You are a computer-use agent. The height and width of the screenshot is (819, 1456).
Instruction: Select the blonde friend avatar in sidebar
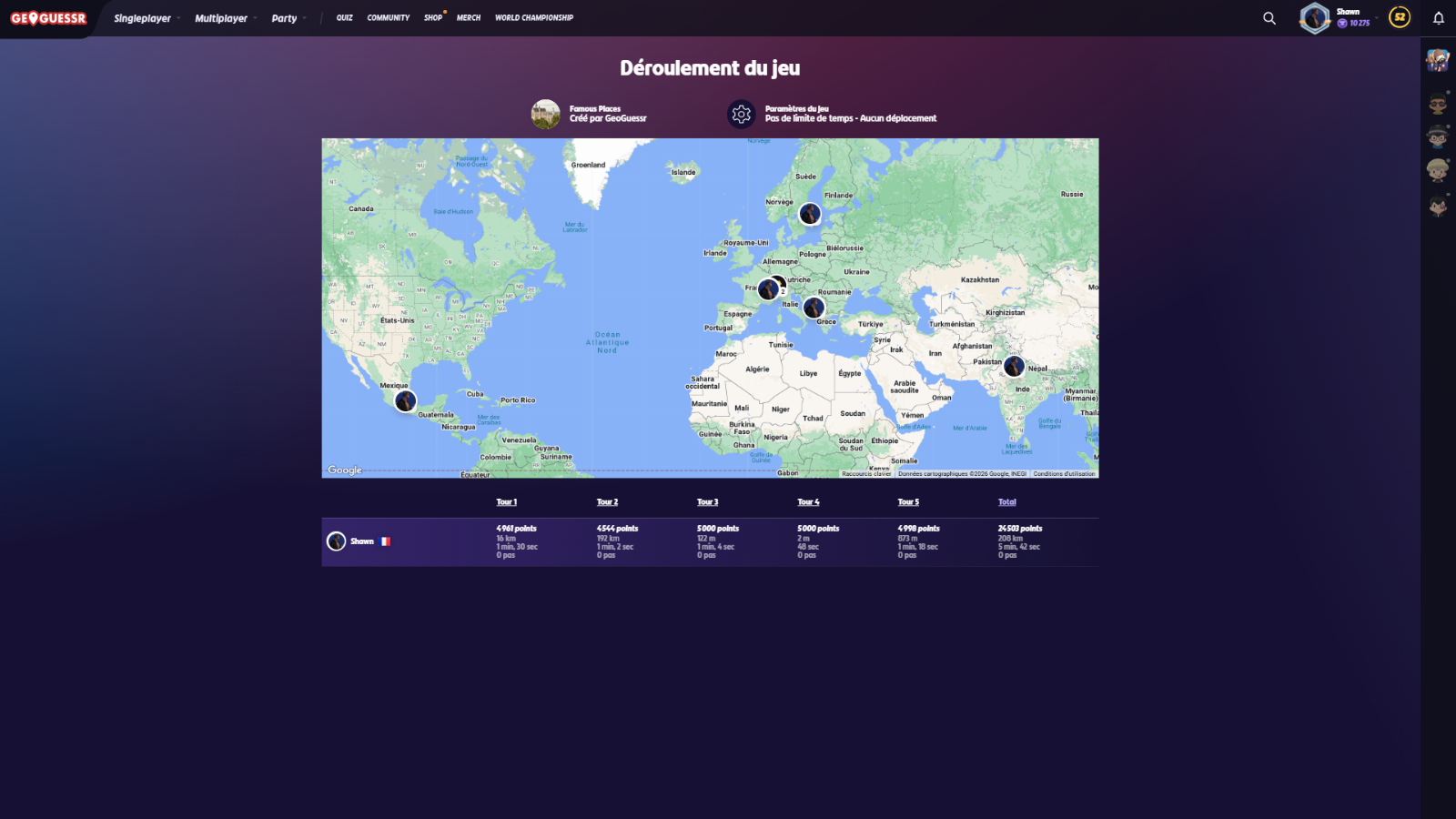(x=1438, y=171)
